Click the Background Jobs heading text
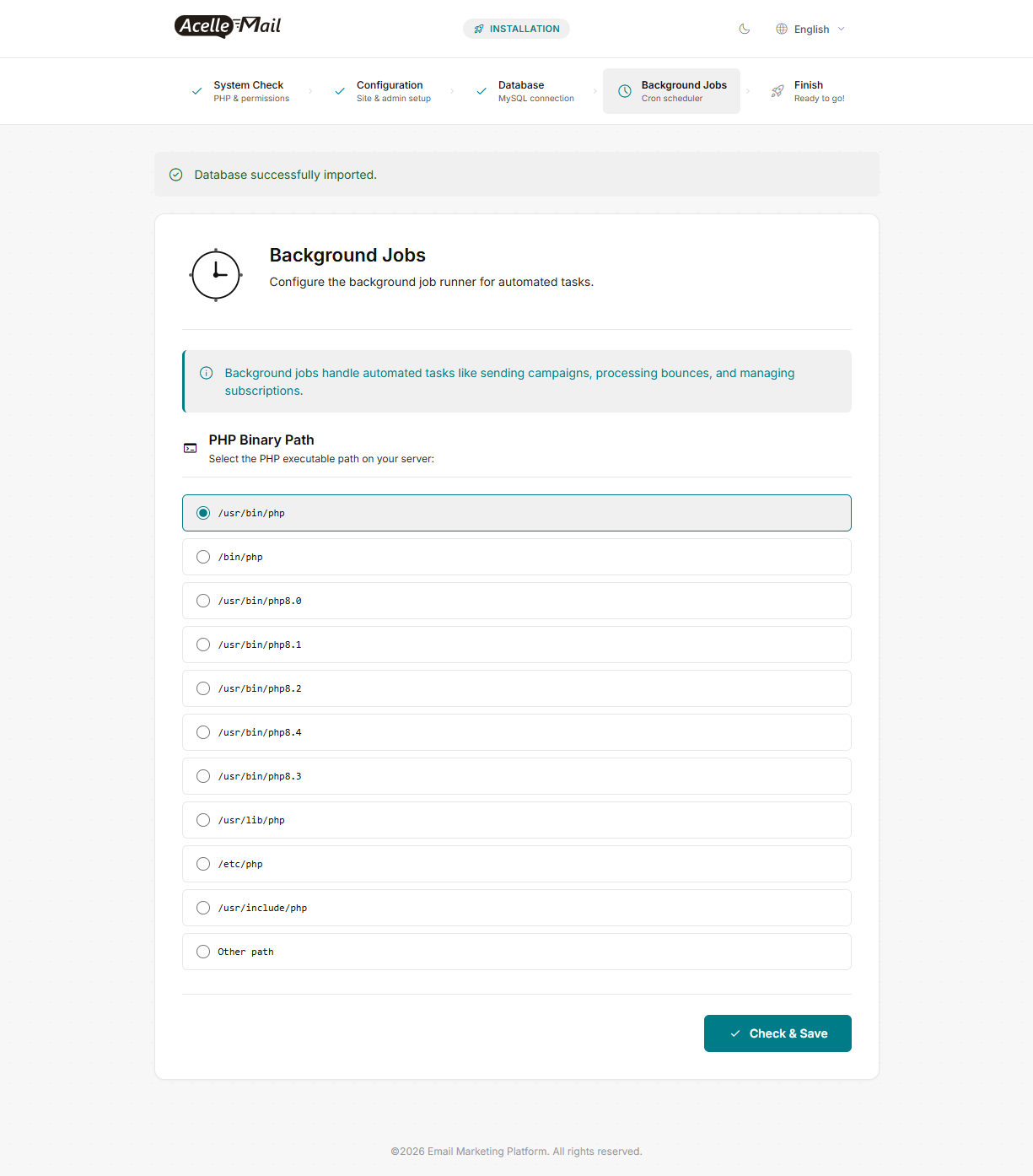Screen dimensions: 1033x1176 (347, 255)
